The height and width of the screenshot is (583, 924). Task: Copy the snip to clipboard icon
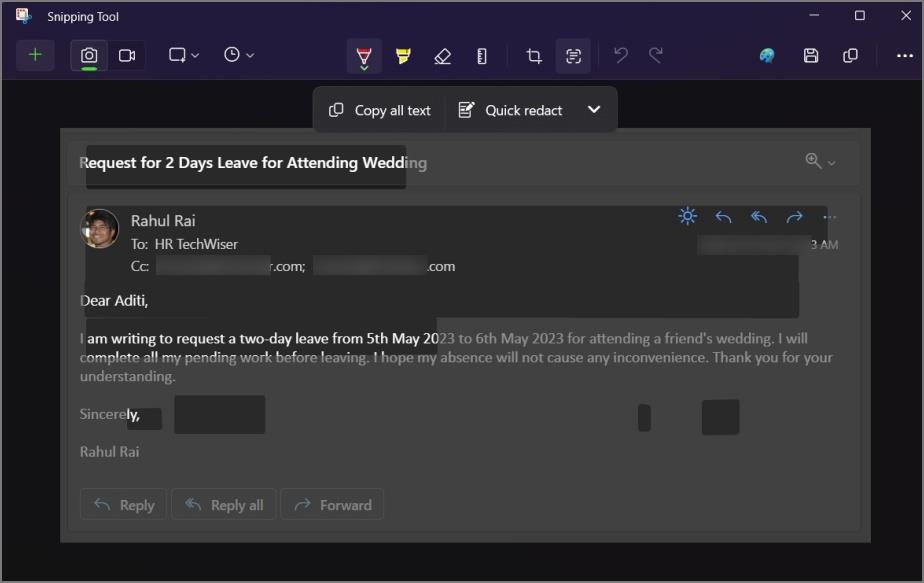coord(850,55)
